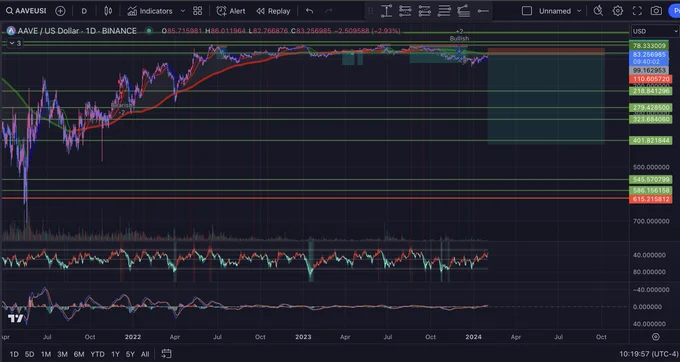Set range to 1Y
The height and width of the screenshot is (362, 680).
(115, 354)
